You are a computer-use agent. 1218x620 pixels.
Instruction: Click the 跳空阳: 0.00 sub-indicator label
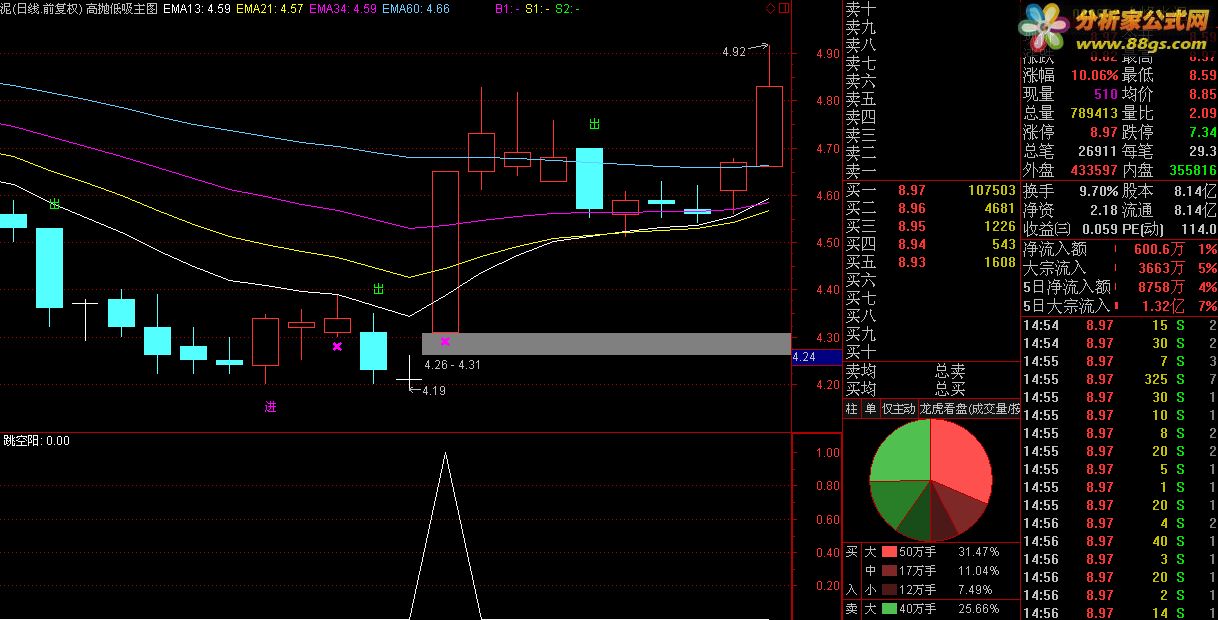pos(37,440)
